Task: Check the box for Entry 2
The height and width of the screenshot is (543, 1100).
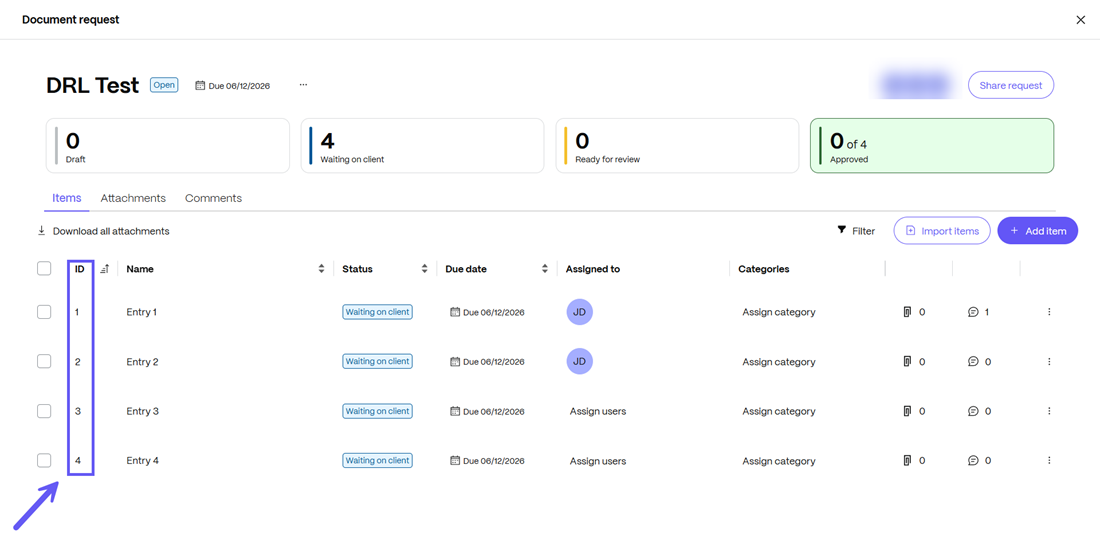Action: point(44,361)
